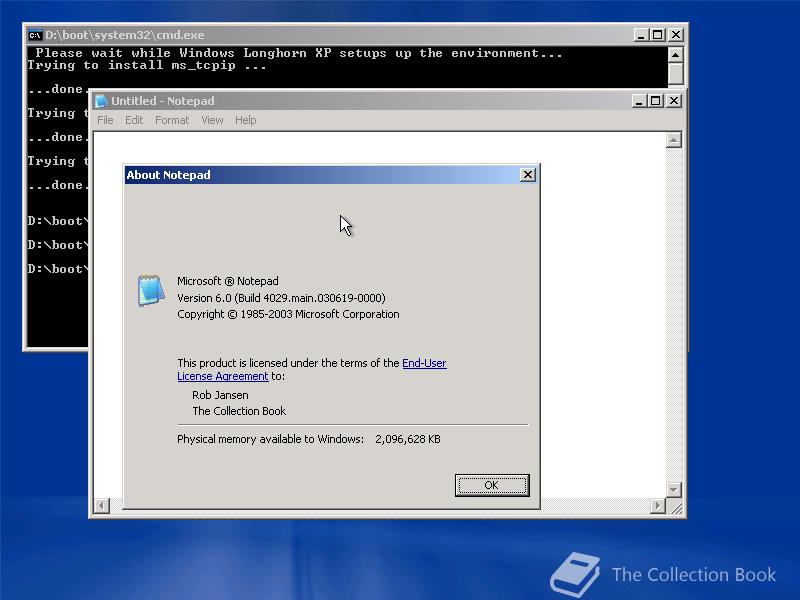This screenshot has width=800, height=600.
Task: Maximize the Untitled - Notepad window
Action: coord(656,101)
